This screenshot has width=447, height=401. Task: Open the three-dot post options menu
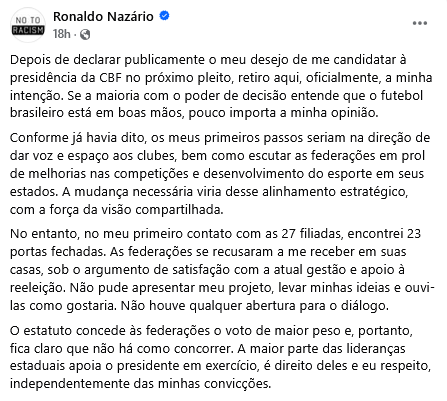point(420,23)
